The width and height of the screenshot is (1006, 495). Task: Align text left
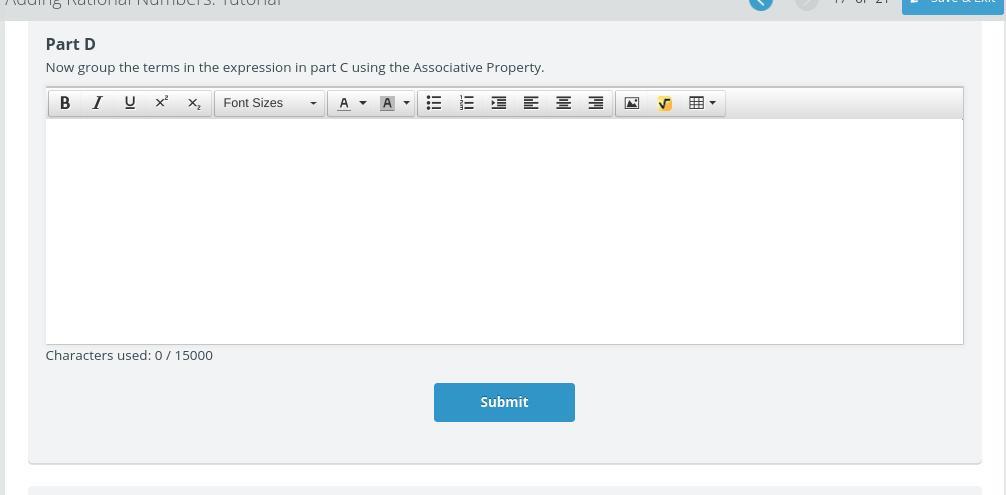pyautogui.click(x=531, y=103)
